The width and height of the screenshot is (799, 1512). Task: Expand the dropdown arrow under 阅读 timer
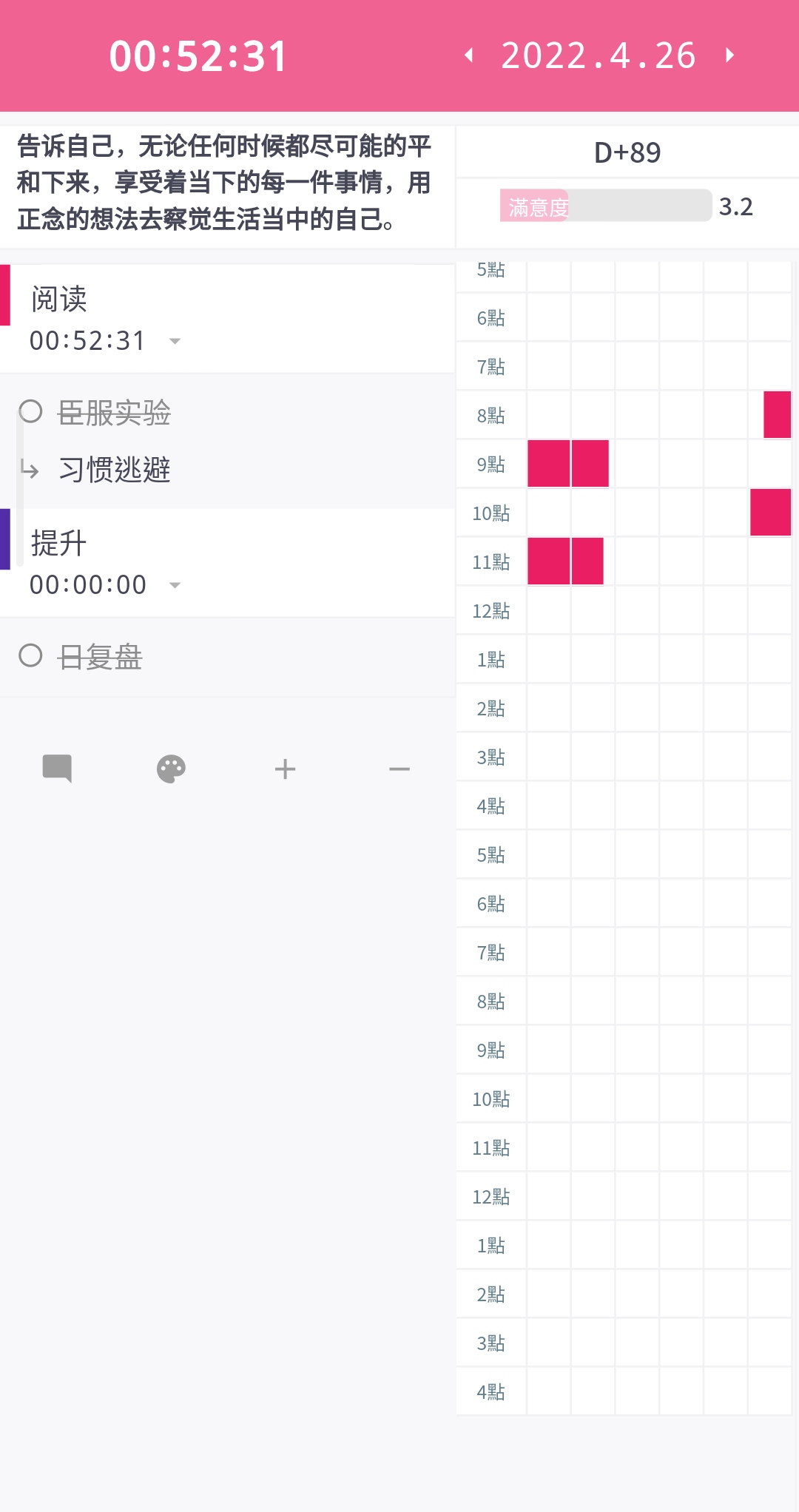(175, 341)
